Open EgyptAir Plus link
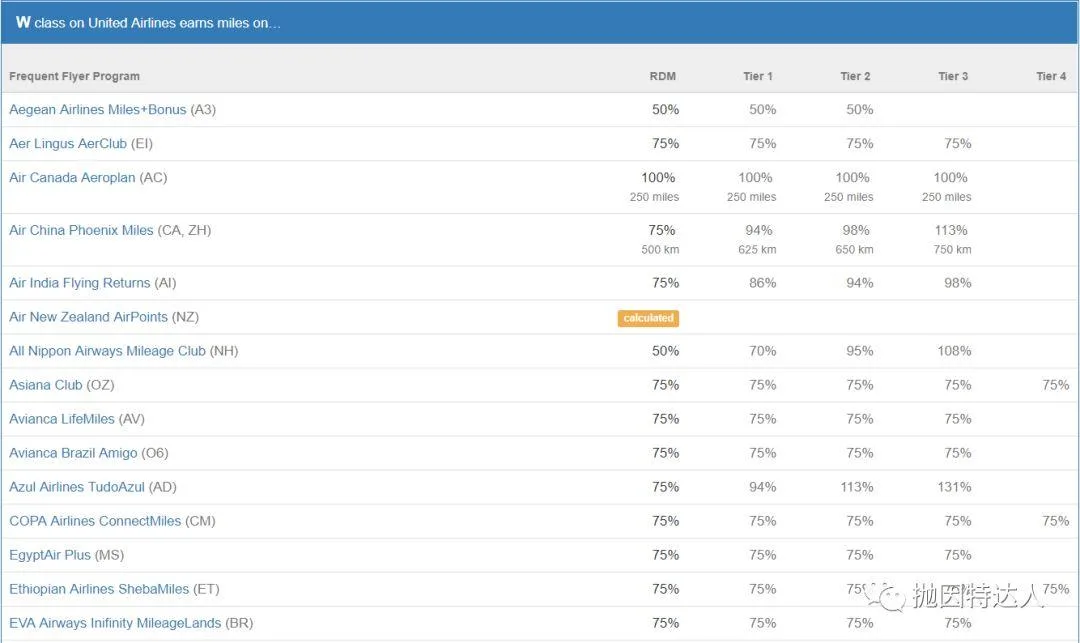Image resolution: width=1080 pixels, height=643 pixels. coord(50,555)
